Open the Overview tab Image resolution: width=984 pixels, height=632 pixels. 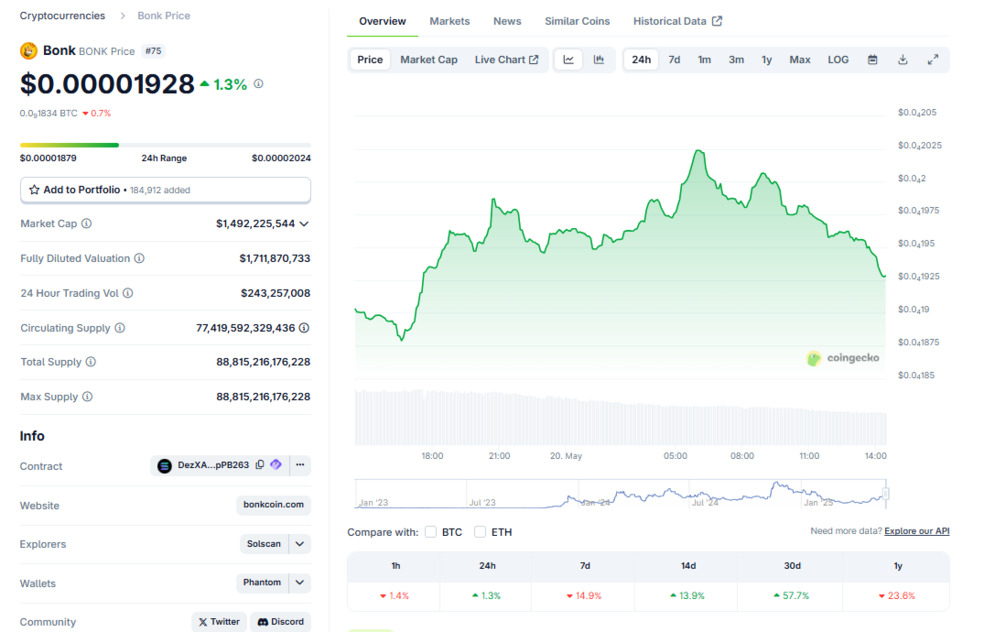[x=382, y=21]
